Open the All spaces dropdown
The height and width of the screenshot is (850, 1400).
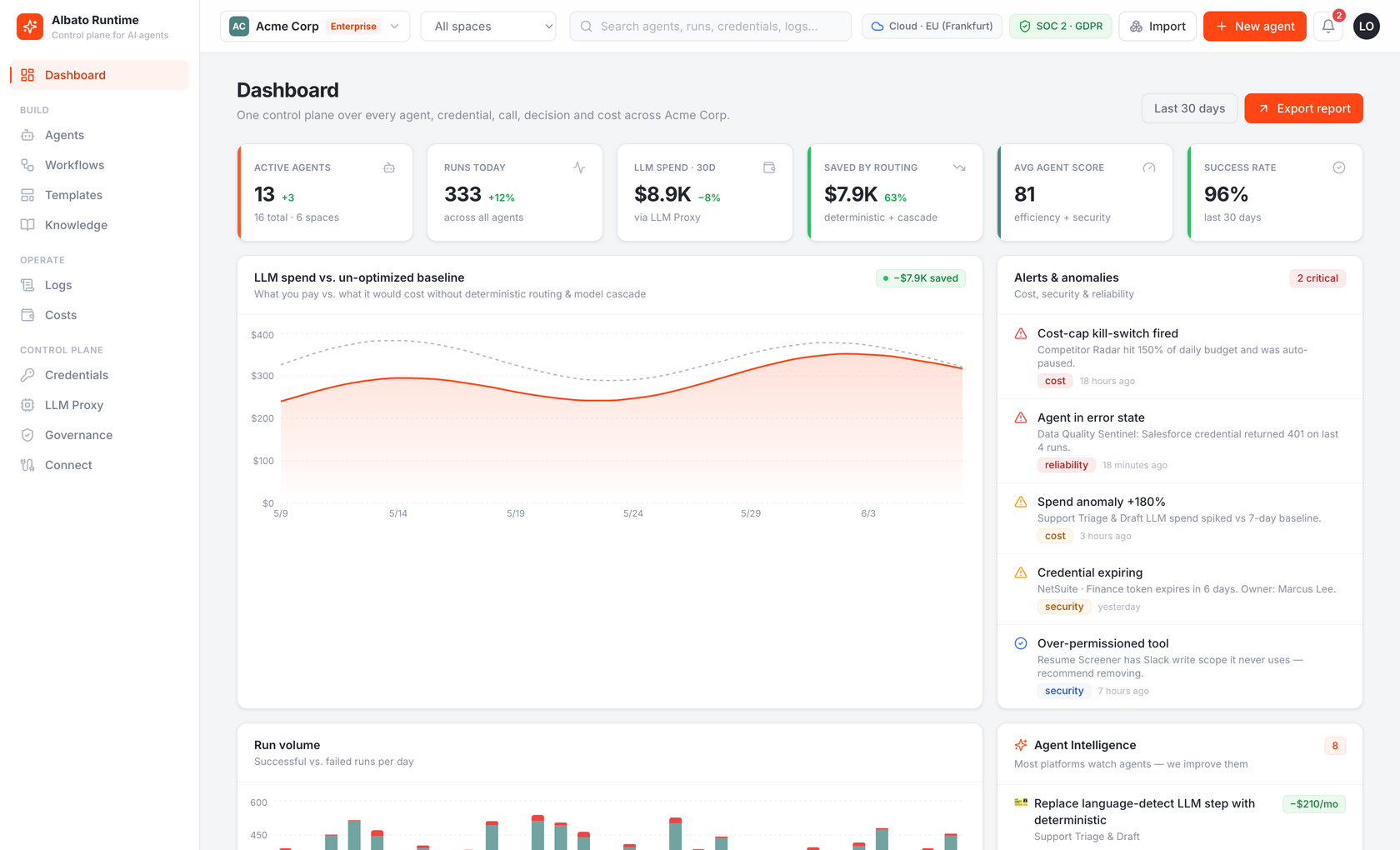pos(488,27)
